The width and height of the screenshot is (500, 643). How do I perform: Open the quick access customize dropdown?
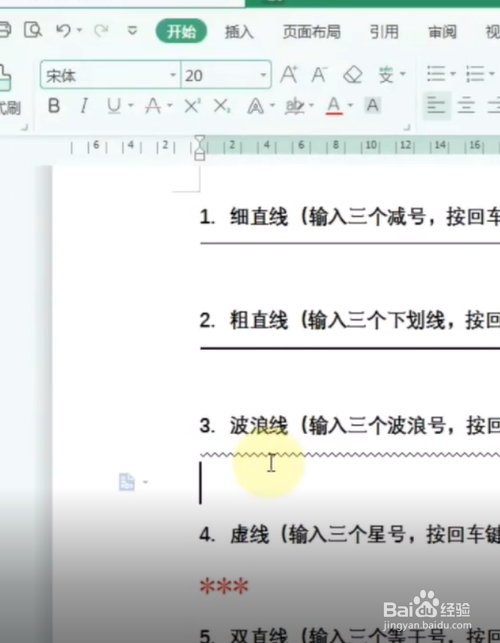click(x=132, y=30)
